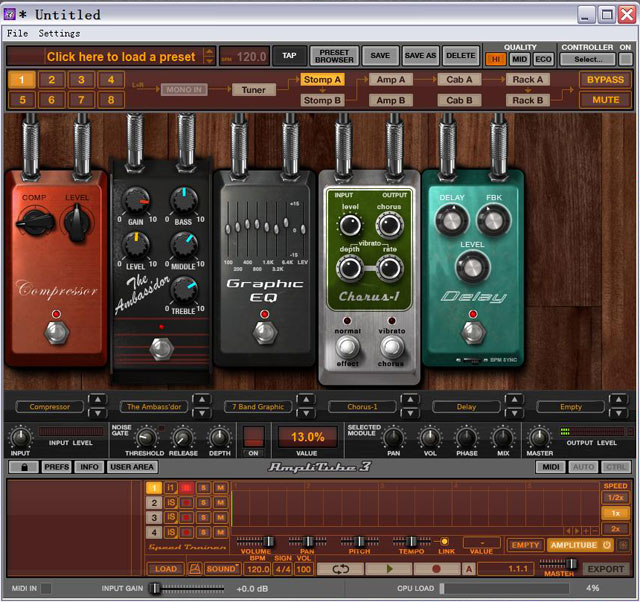Viewport: 640px width, 602px height.
Task: Click the INPUT GAIN slider handle
Action: point(154,588)
